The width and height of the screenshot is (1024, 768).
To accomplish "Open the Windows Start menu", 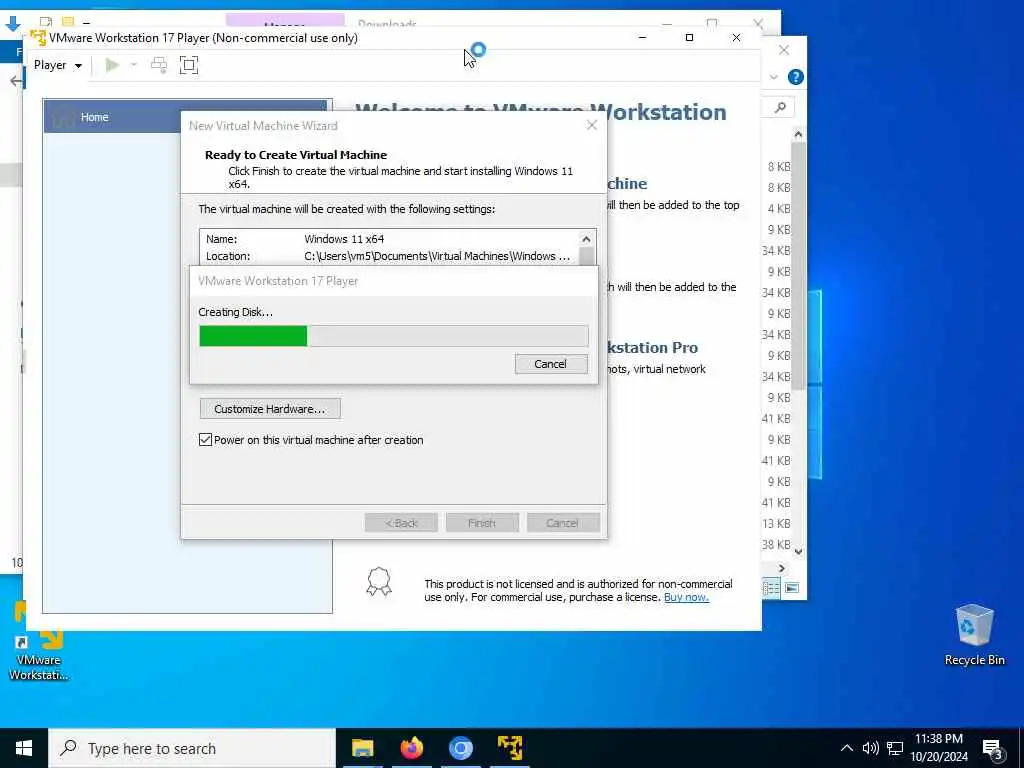I will 24,748.
